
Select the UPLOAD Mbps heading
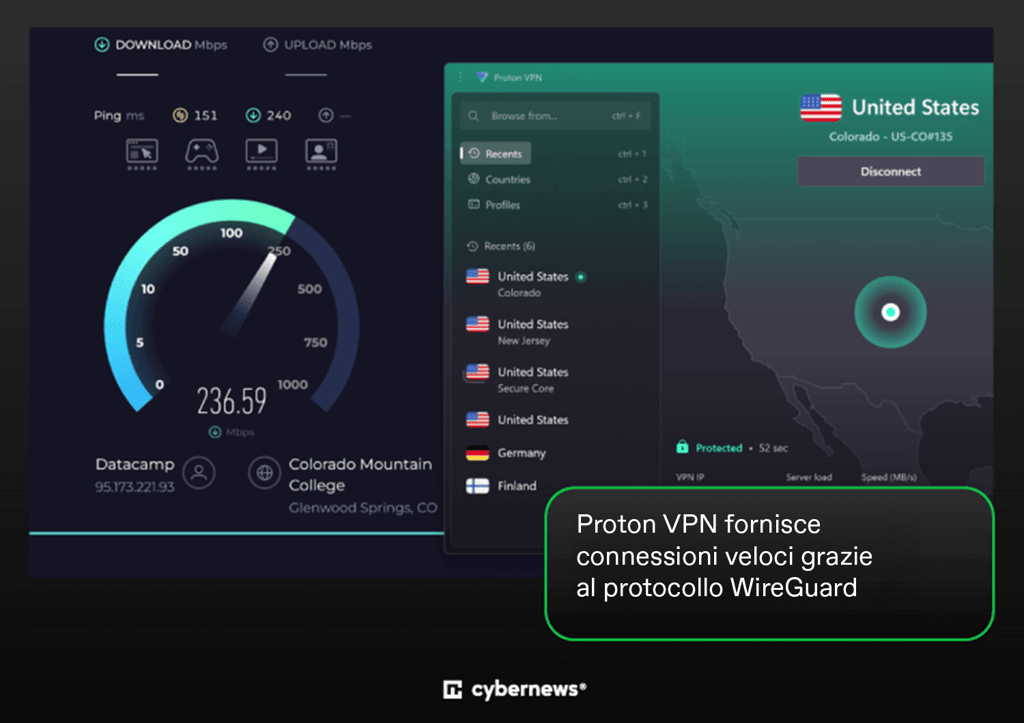pyautogui.click(x=328, y=44)
